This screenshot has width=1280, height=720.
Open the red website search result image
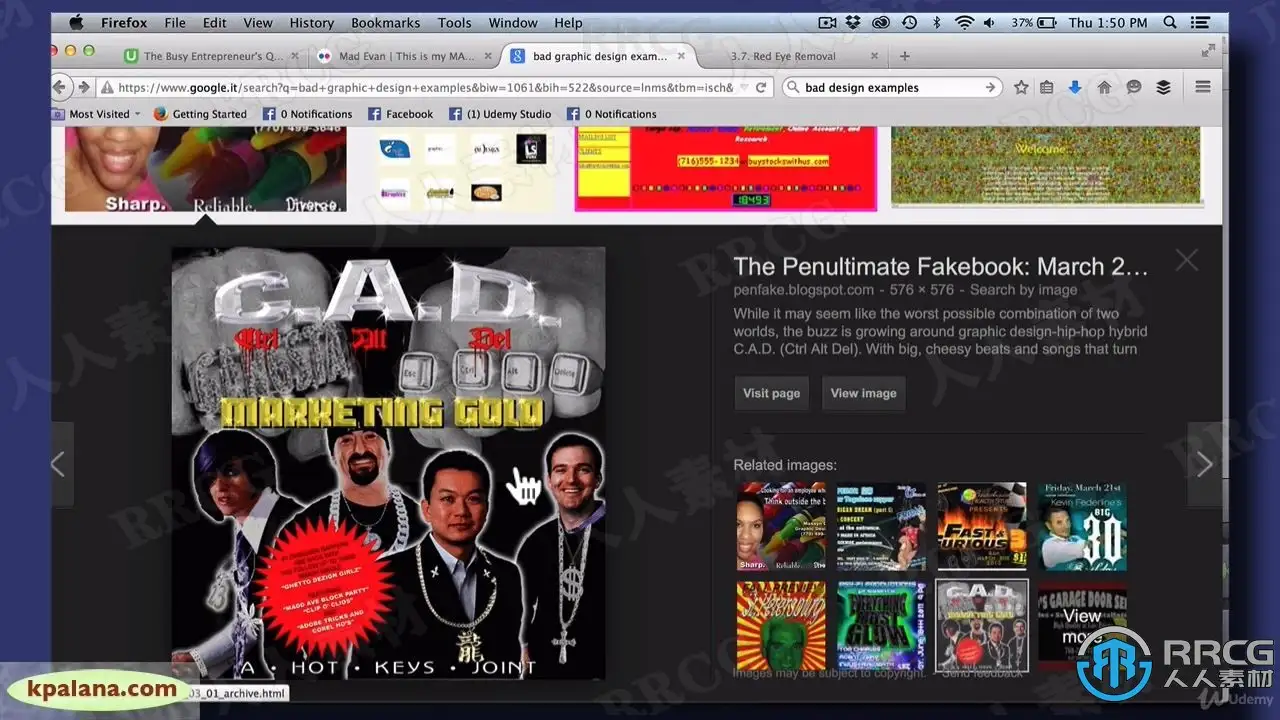coord(726,167)
